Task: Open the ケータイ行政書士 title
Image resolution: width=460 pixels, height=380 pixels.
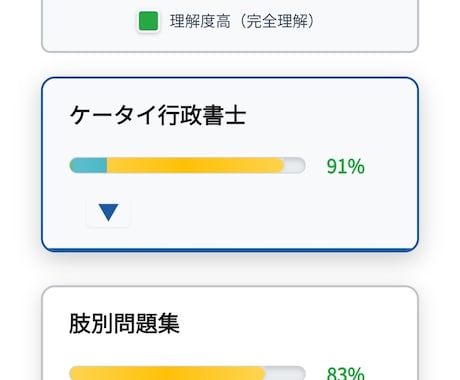Action: [158, 115]
